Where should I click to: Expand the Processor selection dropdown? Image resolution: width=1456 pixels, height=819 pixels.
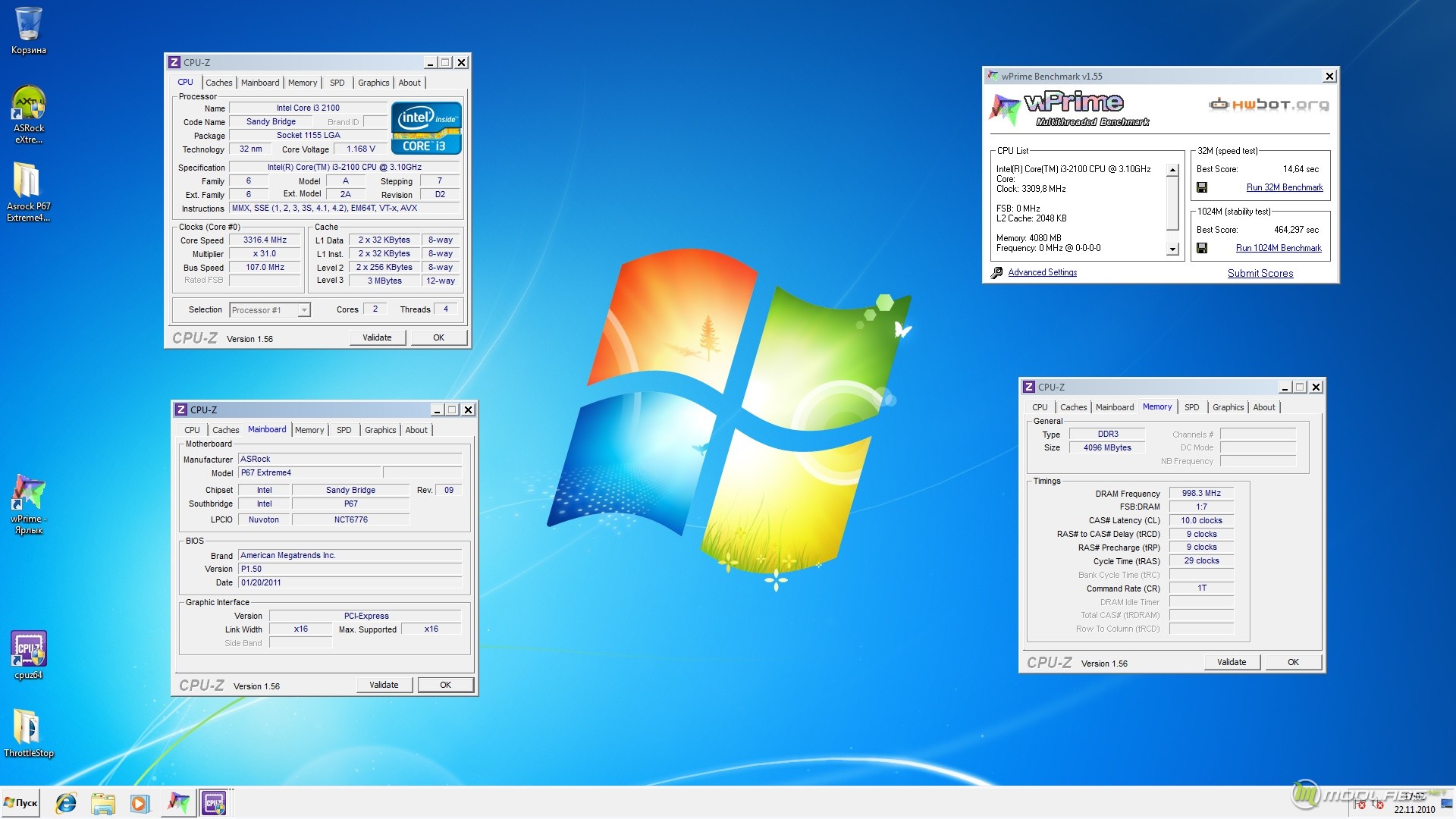300,309
